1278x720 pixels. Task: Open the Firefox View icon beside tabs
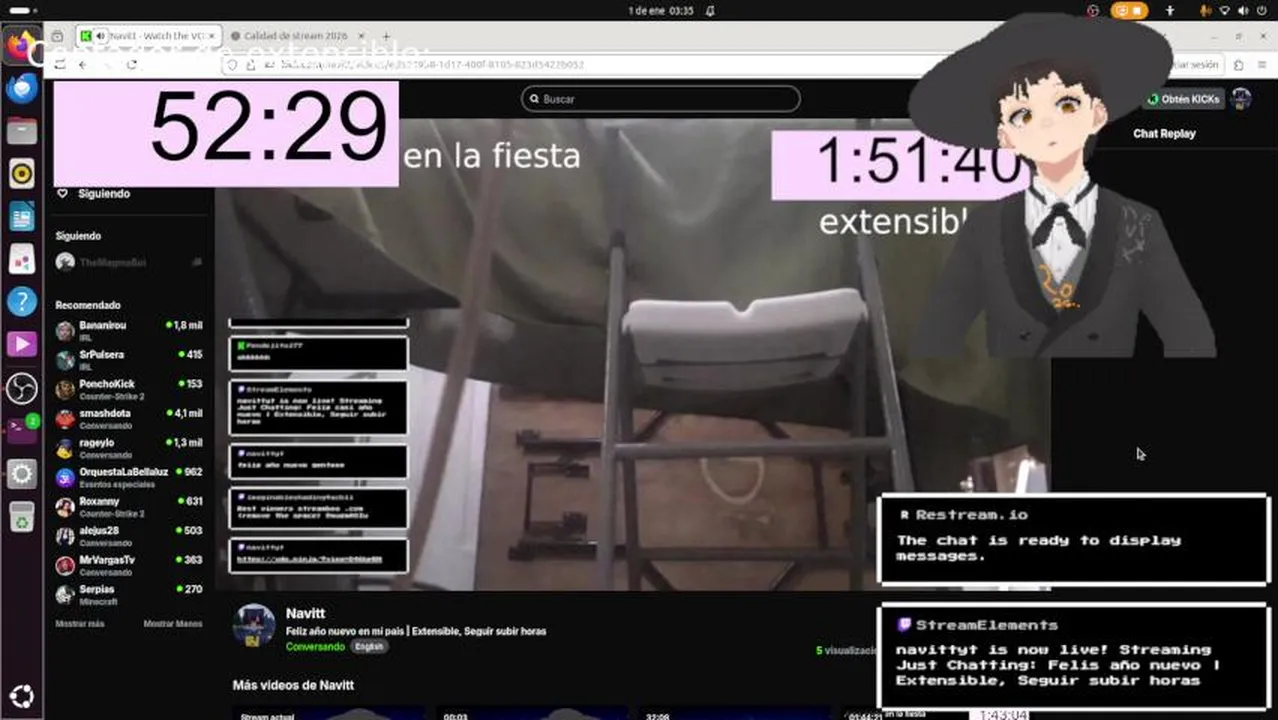tap(57, 36)
